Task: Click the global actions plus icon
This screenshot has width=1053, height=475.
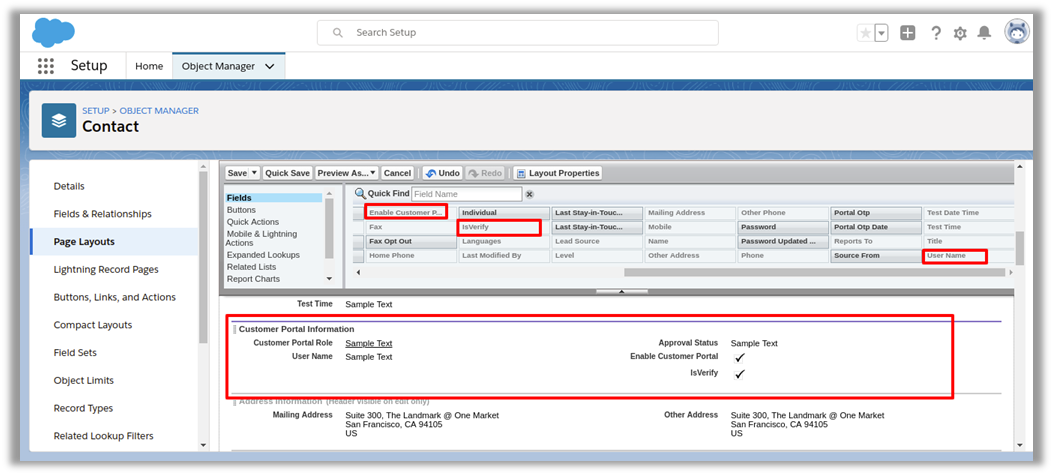Action: (x=907, y=33)
